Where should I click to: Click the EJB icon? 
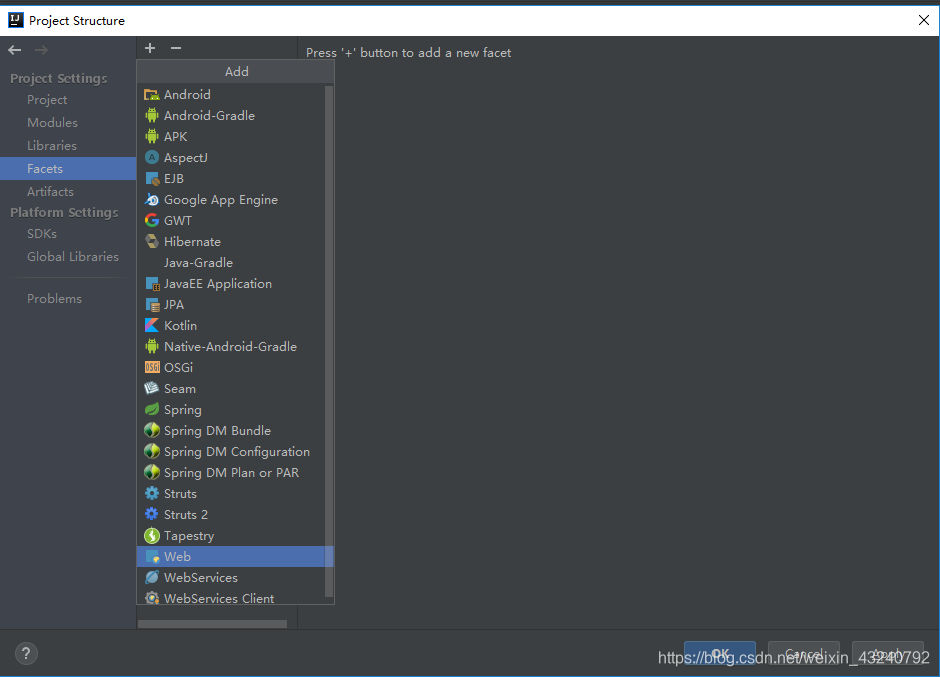pyautogui.click(x=152, y=179)
